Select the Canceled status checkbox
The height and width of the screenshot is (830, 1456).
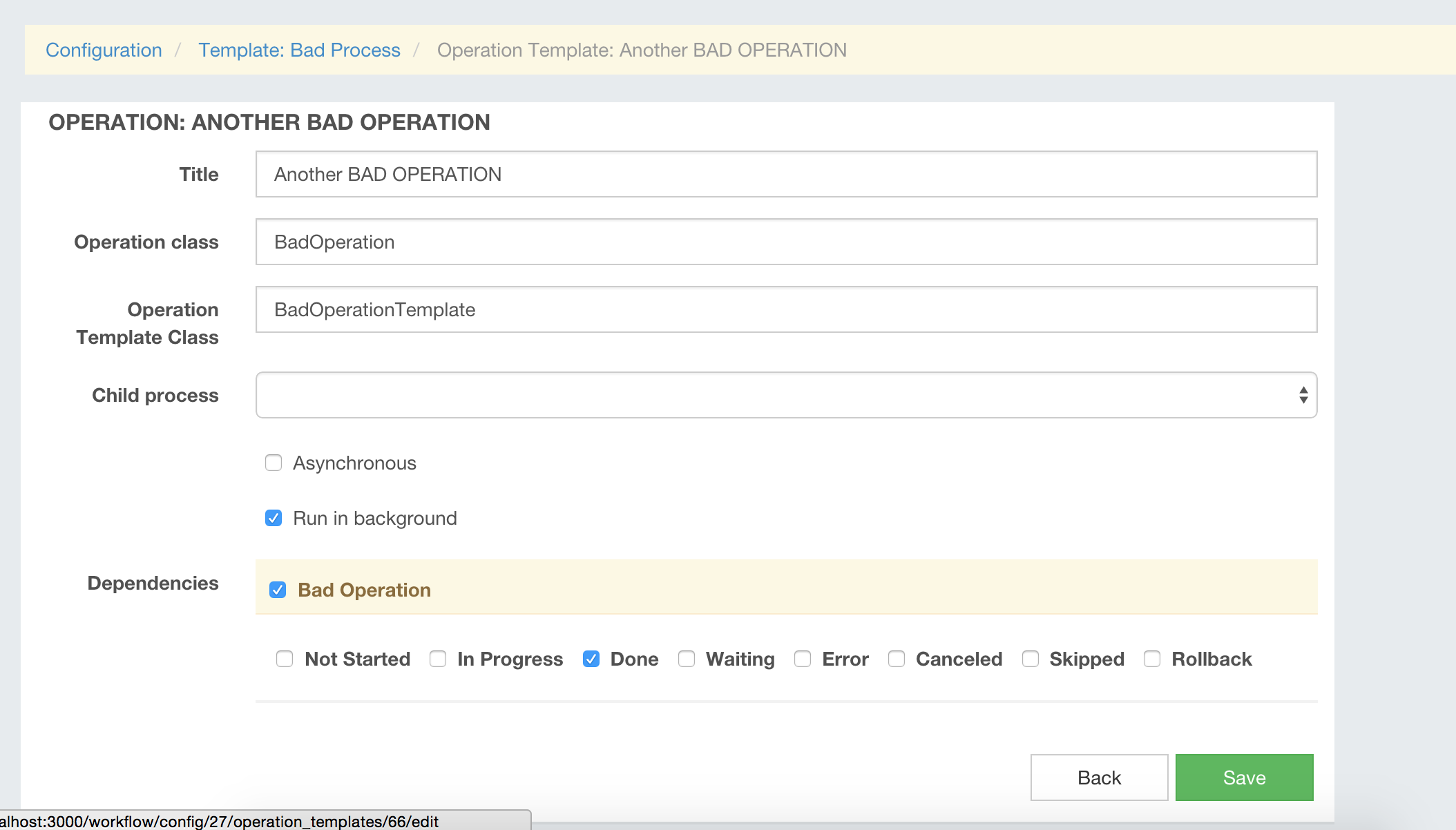[x=897, y=659]
